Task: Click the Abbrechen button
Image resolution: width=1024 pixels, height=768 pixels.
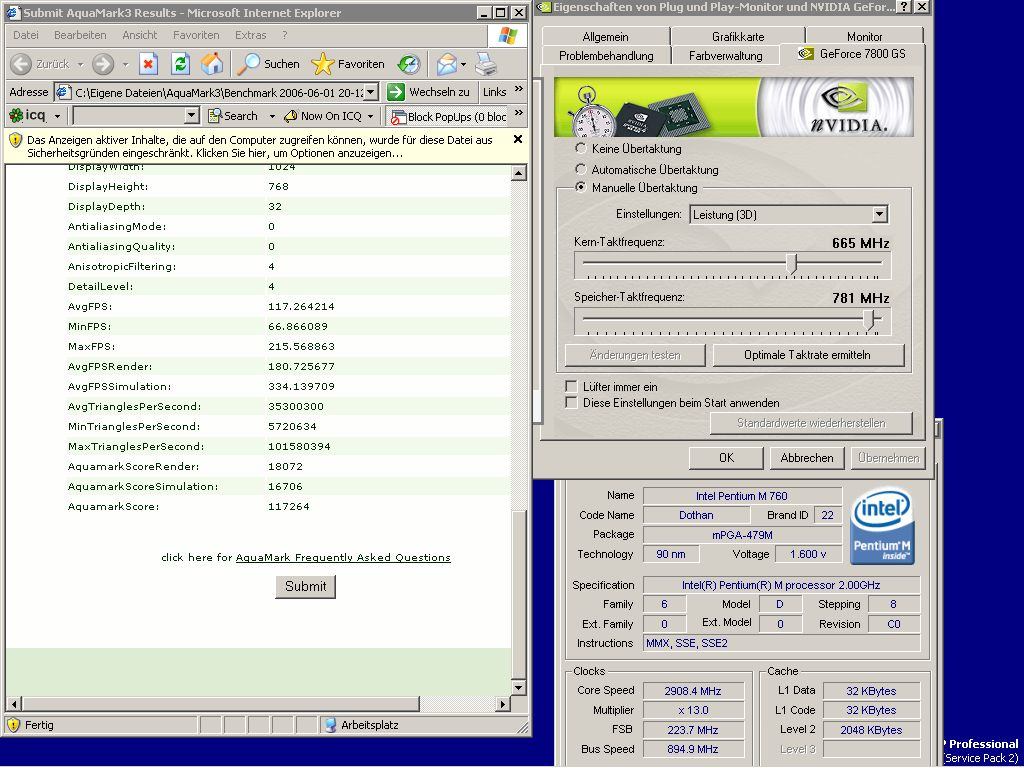Action: [807, 458]
